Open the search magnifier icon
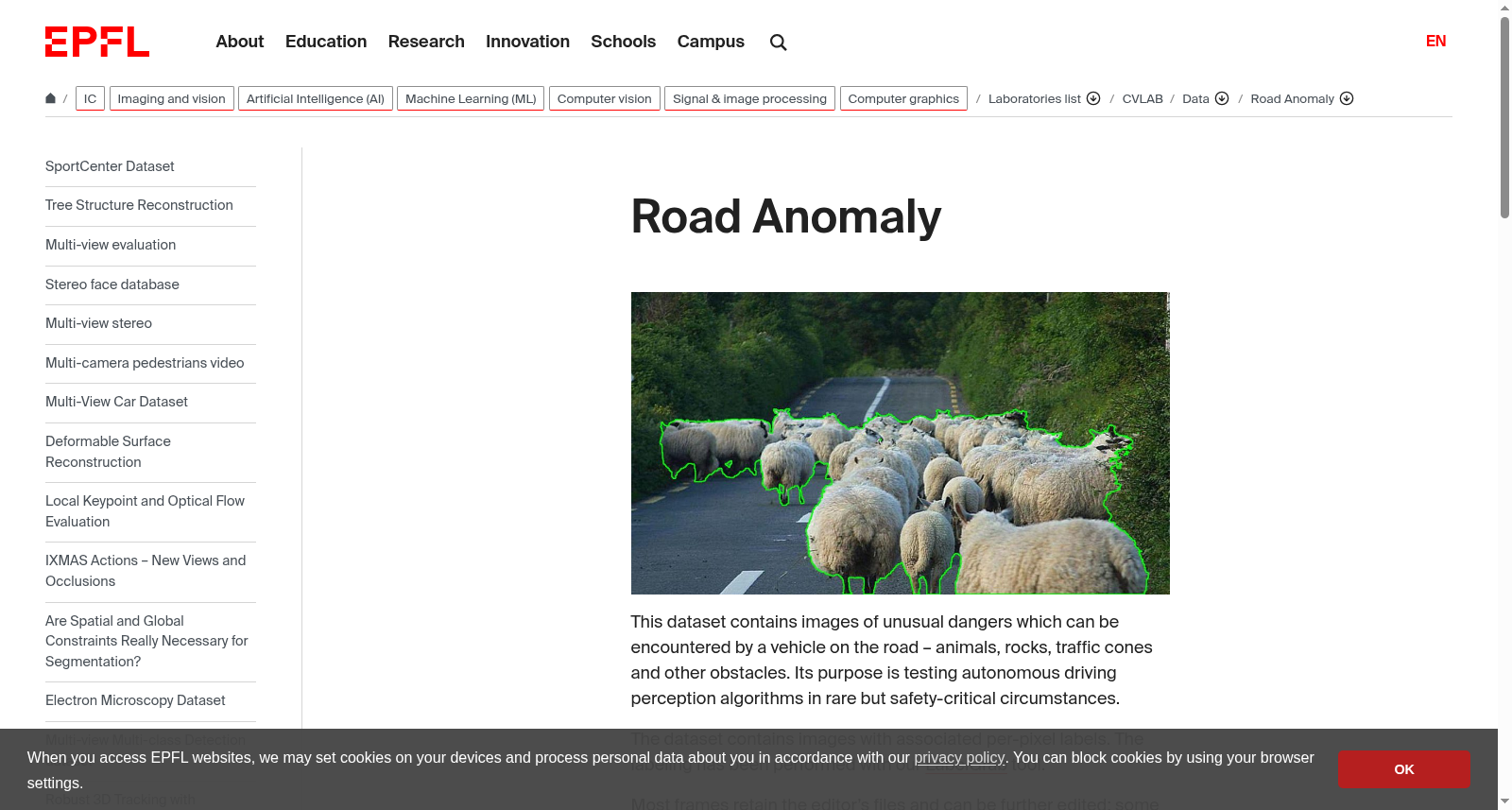This screenshot has height=810, width=1512. (x=778, y=42)
